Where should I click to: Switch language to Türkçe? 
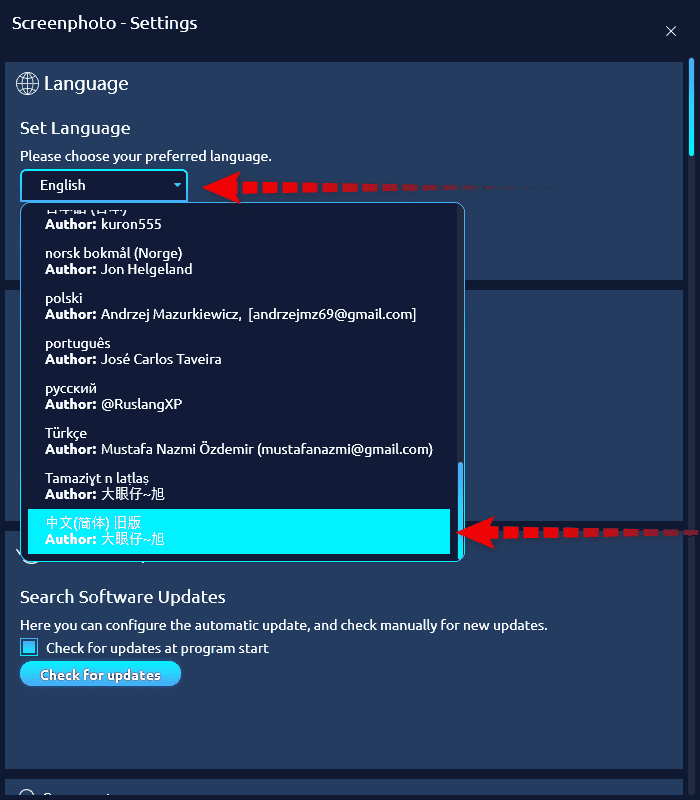click(x=238, y=441)
